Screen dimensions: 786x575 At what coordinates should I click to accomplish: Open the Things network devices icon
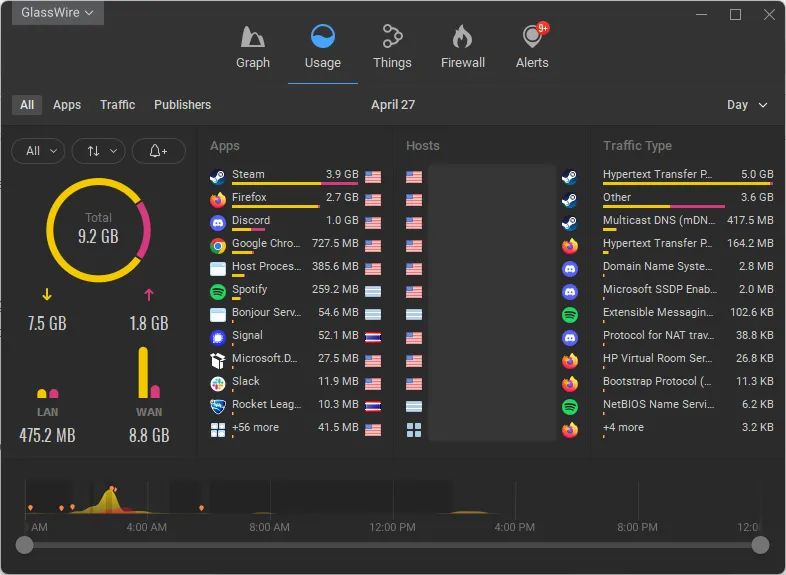[392, 39]
